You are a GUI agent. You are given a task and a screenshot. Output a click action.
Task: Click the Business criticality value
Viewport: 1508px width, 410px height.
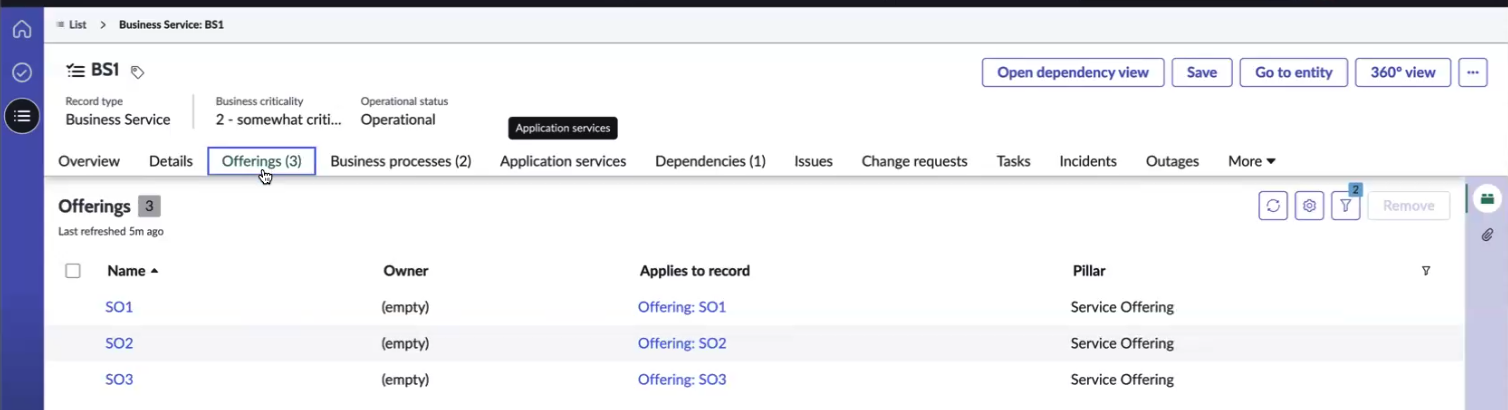(279, 120)
